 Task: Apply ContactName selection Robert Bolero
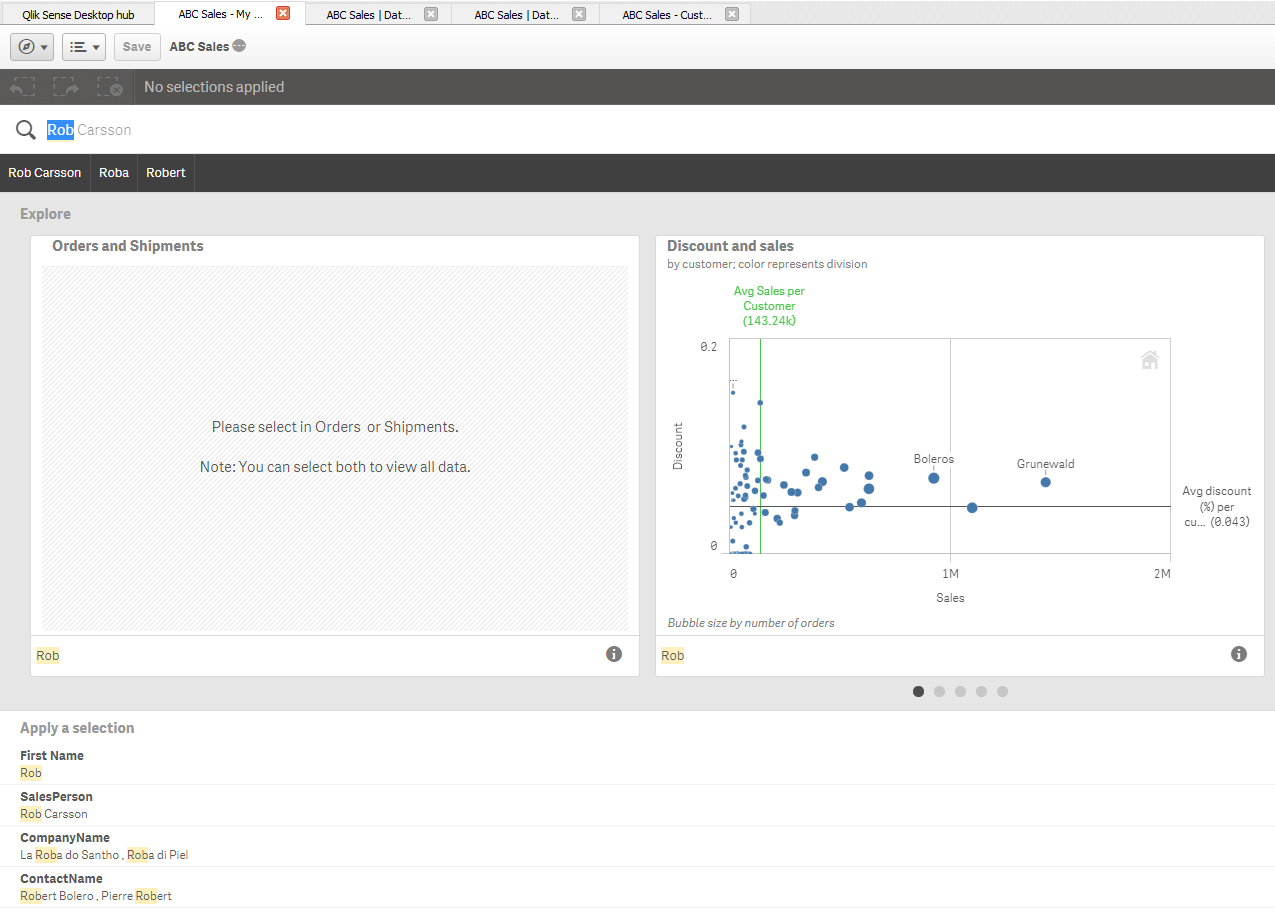click(57, 896)
